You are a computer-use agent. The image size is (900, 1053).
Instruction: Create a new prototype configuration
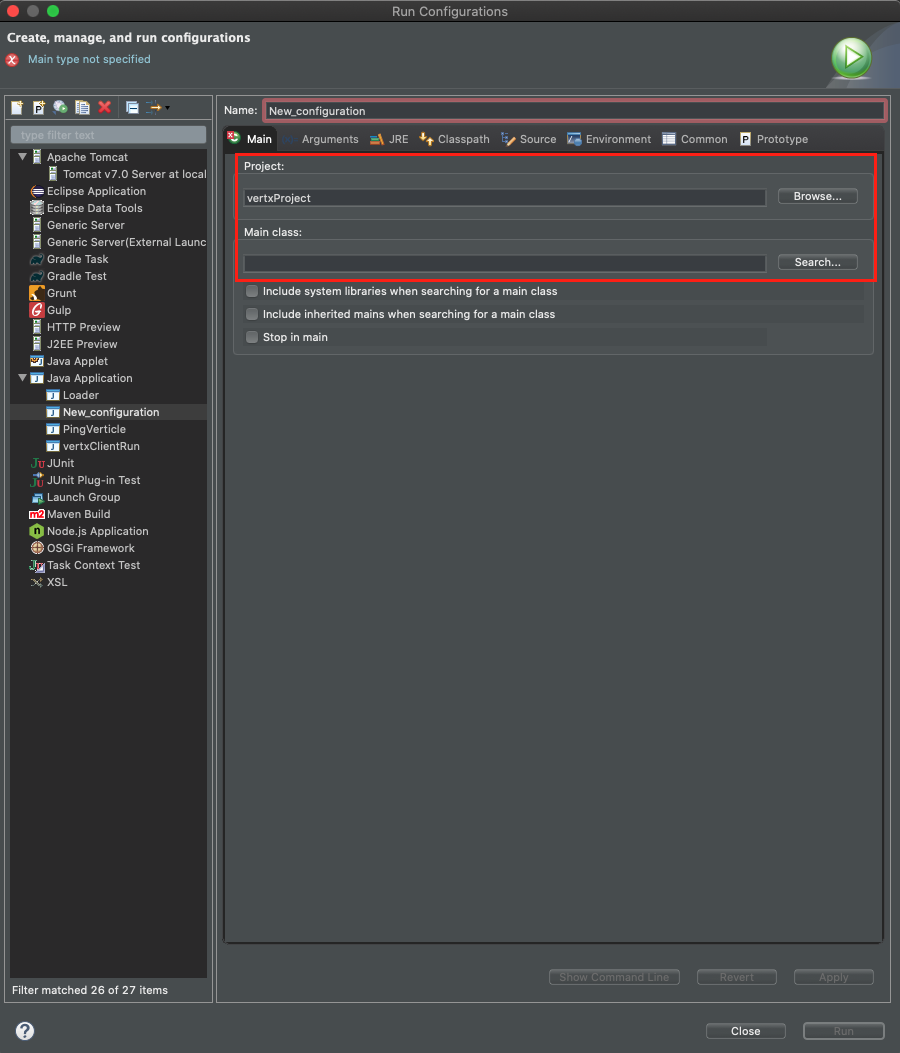39,107
